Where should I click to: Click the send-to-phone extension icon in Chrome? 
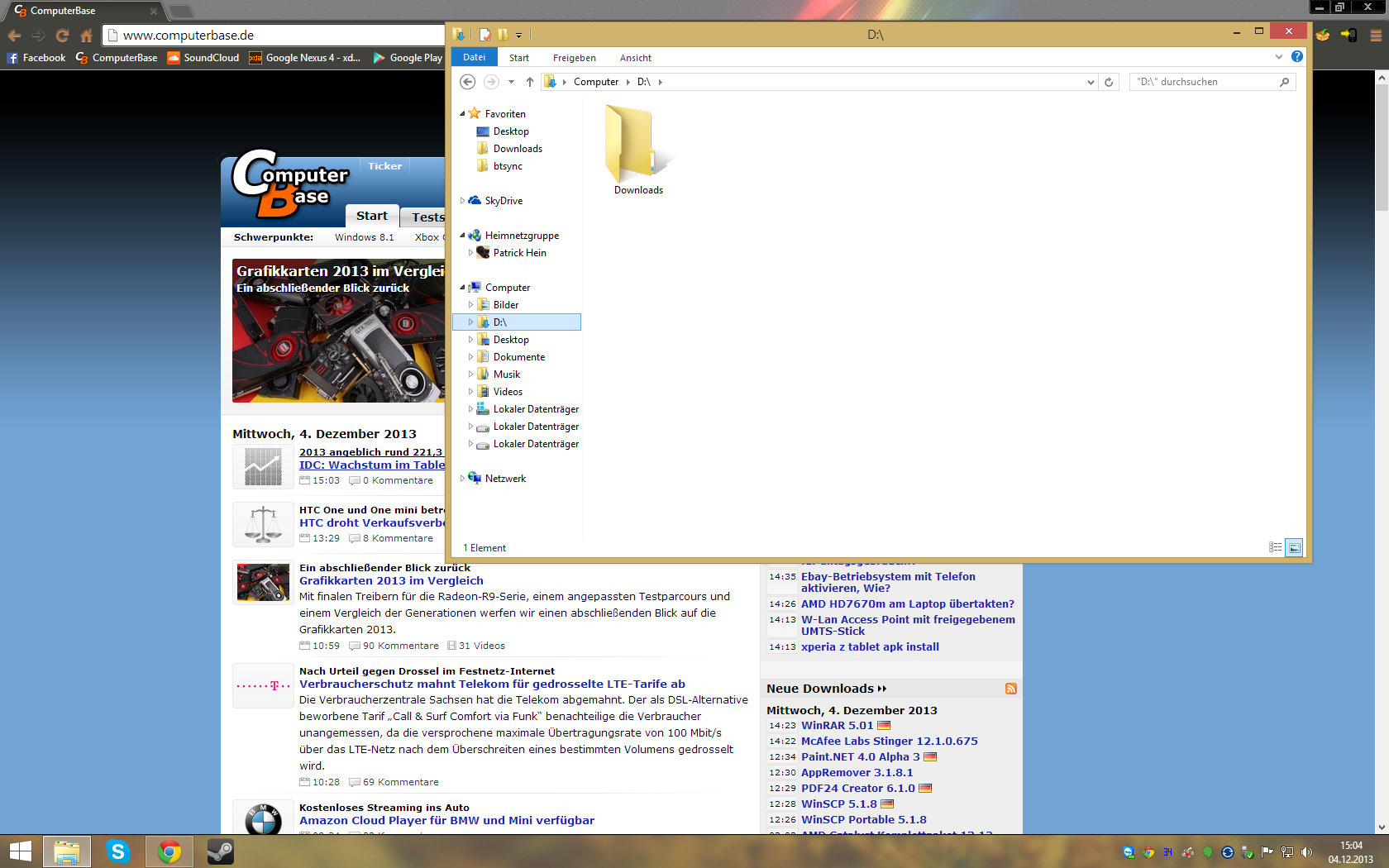point(1349,36)
